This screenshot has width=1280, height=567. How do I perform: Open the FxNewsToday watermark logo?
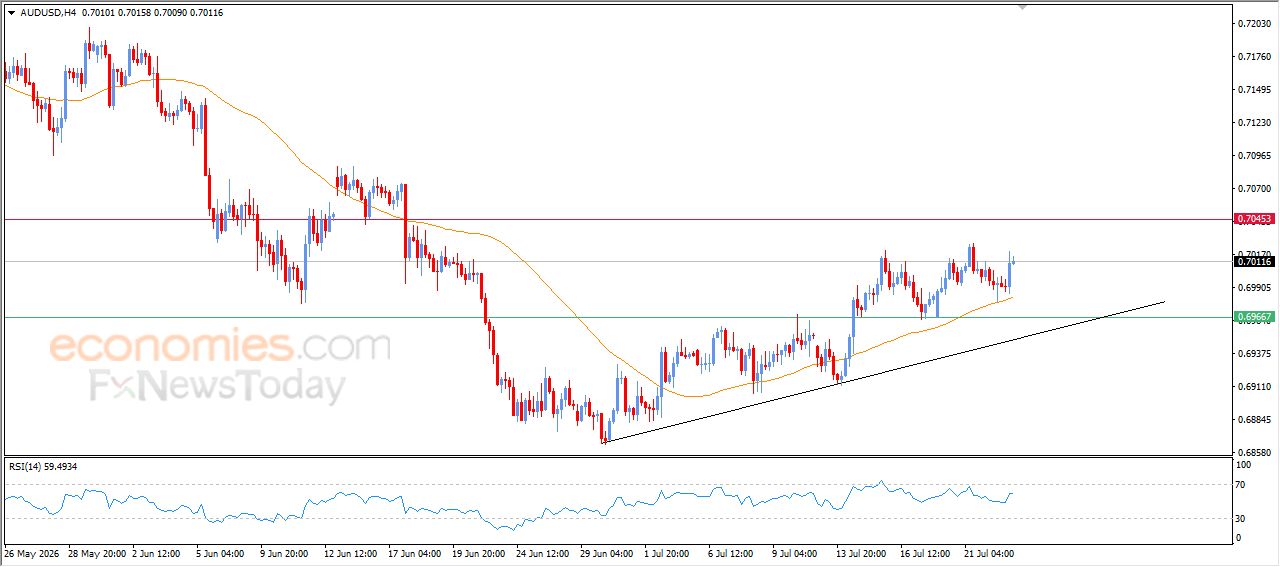coord(218,385)
